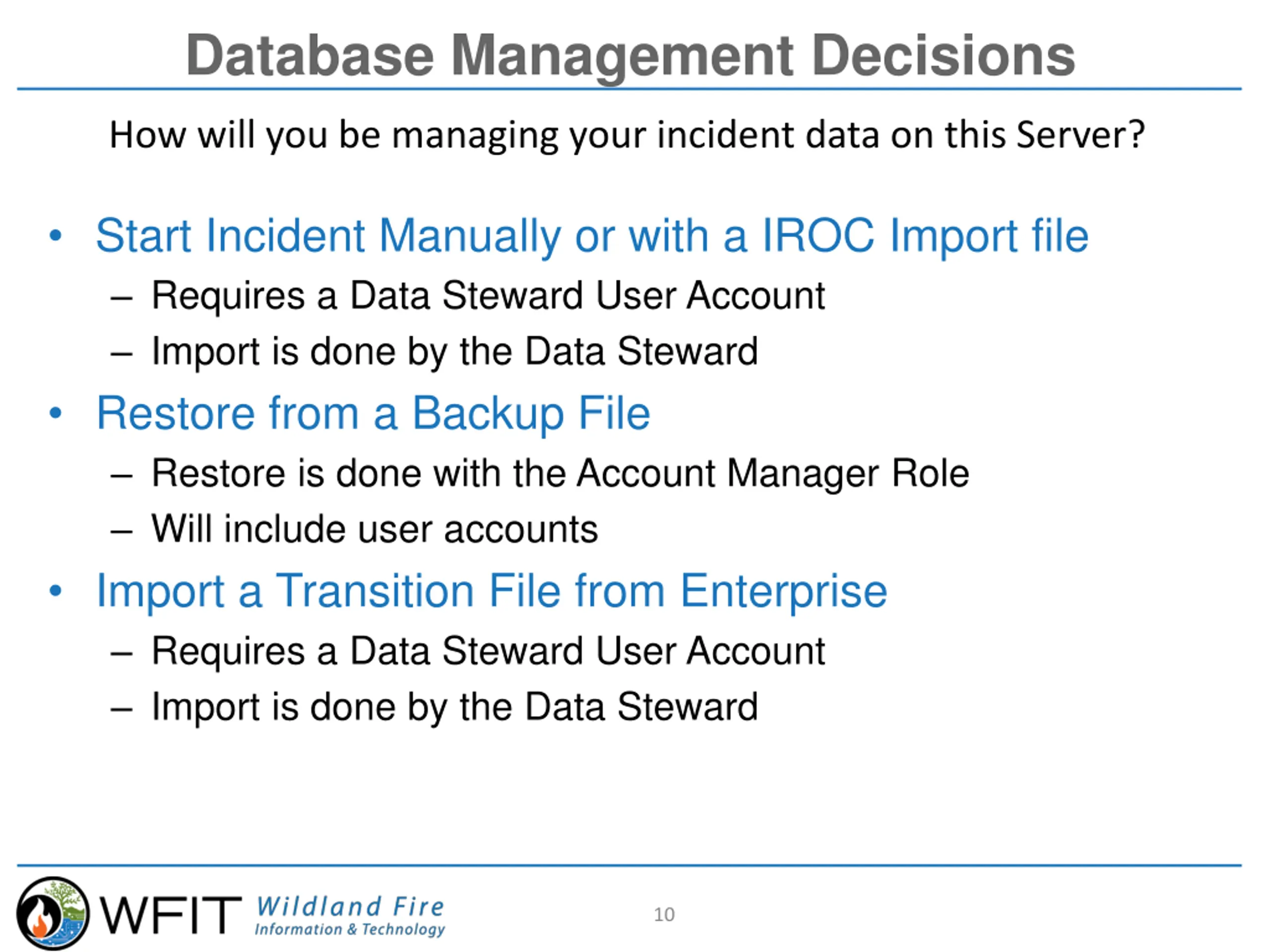
Task: Click the Wildland Fire tagline text
Action: tap(350, 907)
